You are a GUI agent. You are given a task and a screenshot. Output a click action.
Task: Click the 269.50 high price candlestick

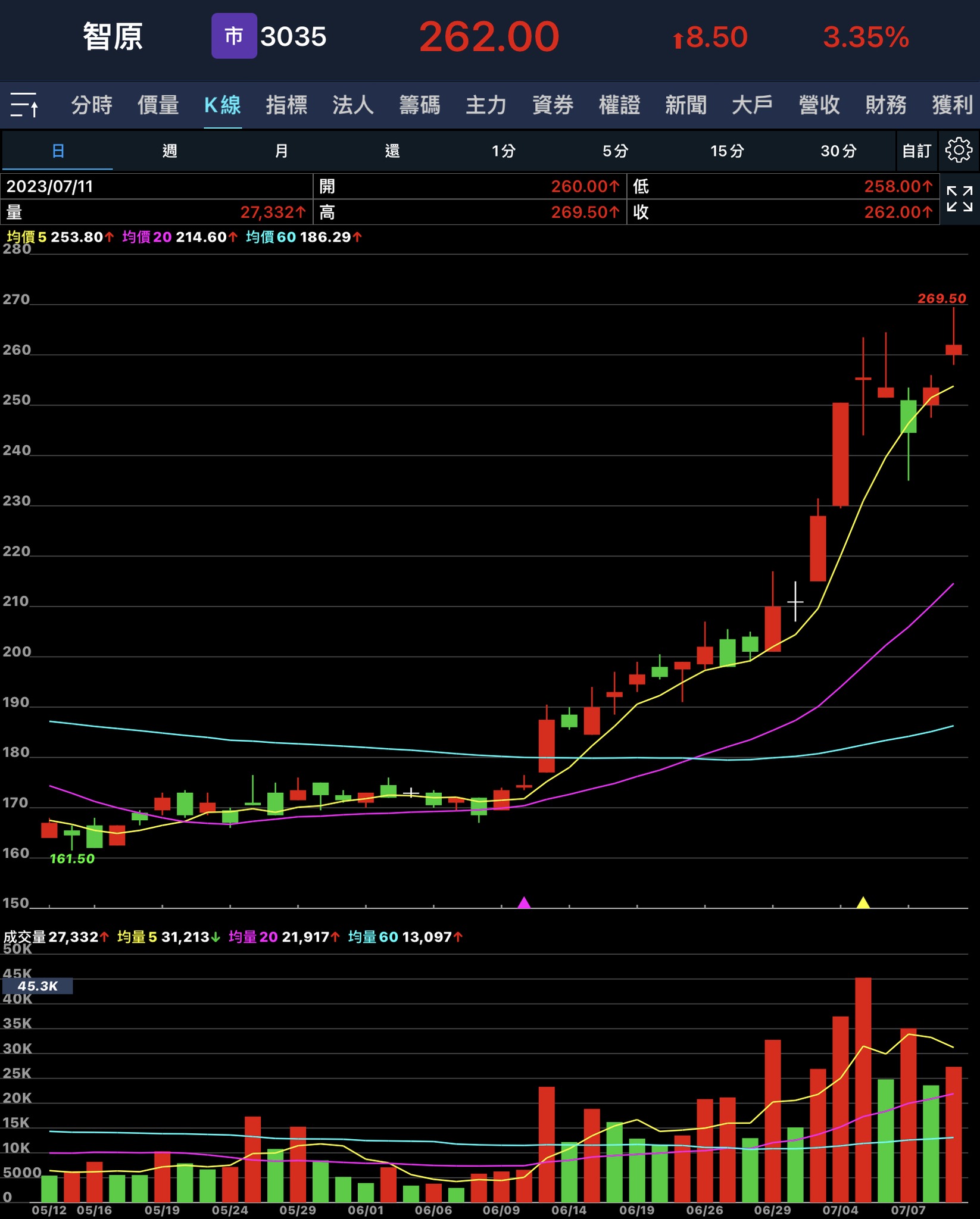(953, 349)
